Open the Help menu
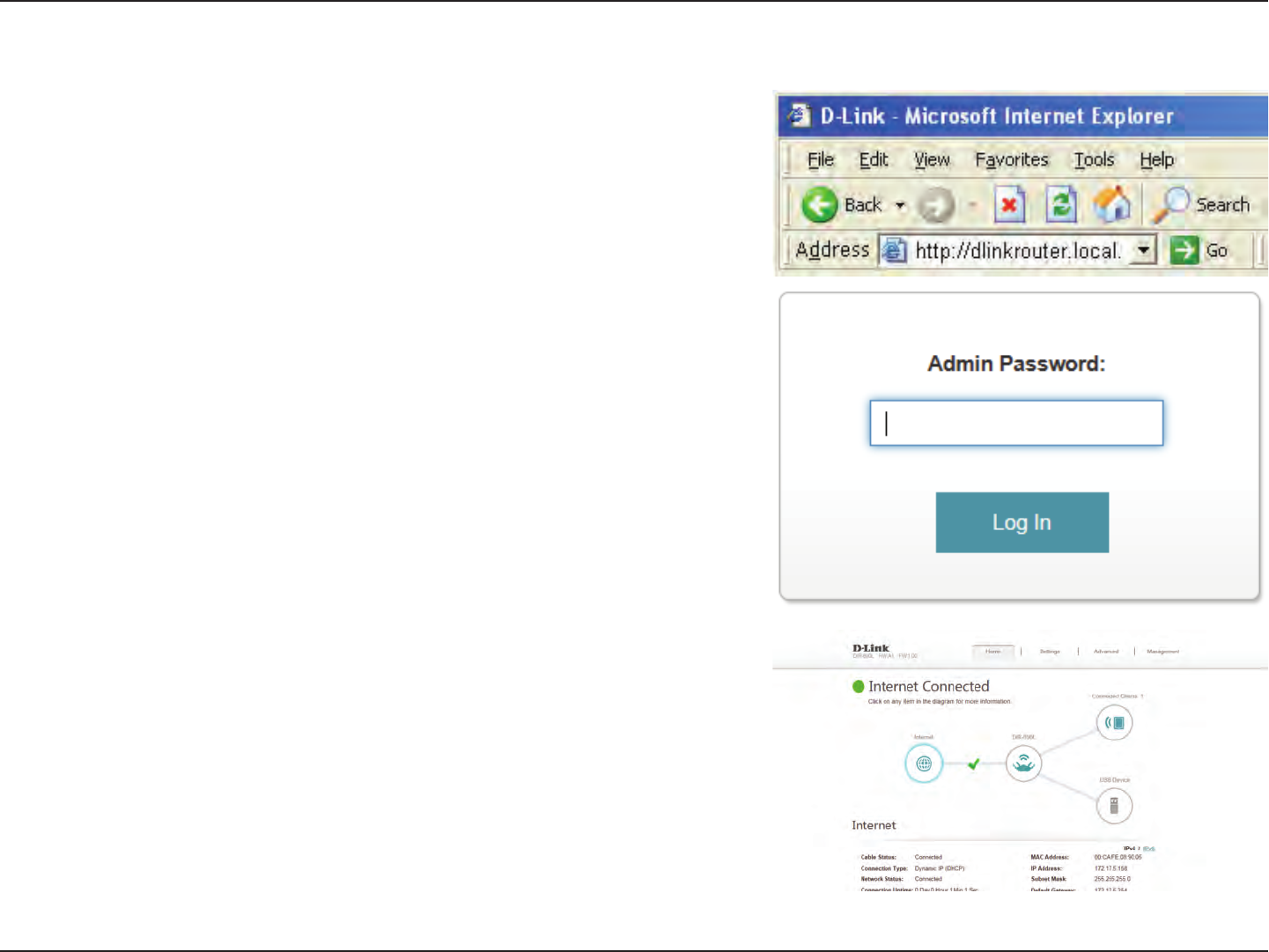The height and width of the screenshot is (952, 1269). point(1156,159)
